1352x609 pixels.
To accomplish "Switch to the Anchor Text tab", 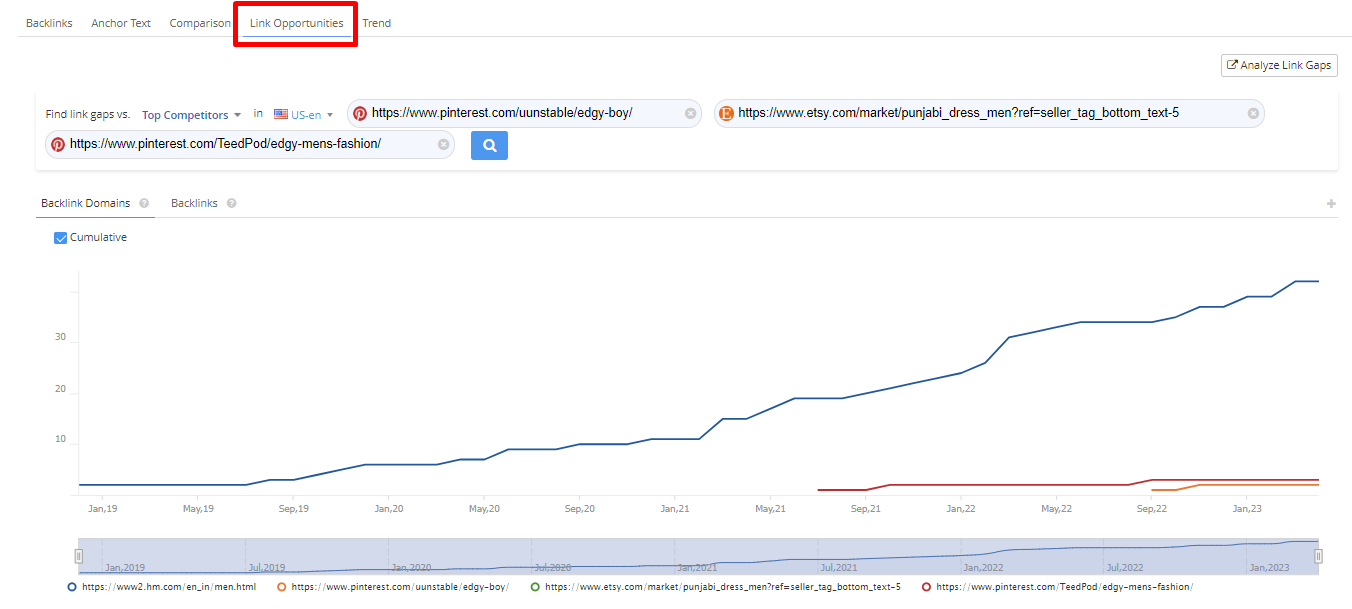I will pos(121,23).
